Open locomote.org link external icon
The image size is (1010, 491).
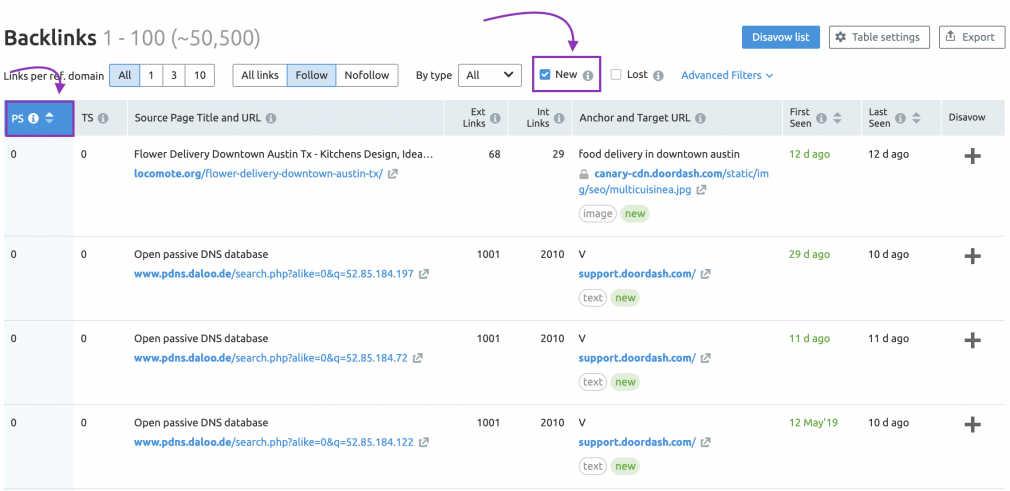click(393, 174)
